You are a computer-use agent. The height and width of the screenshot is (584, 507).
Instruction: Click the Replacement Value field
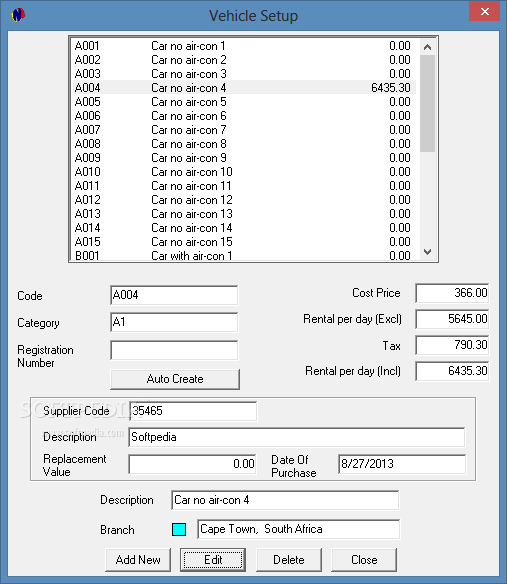click(193, 464)
